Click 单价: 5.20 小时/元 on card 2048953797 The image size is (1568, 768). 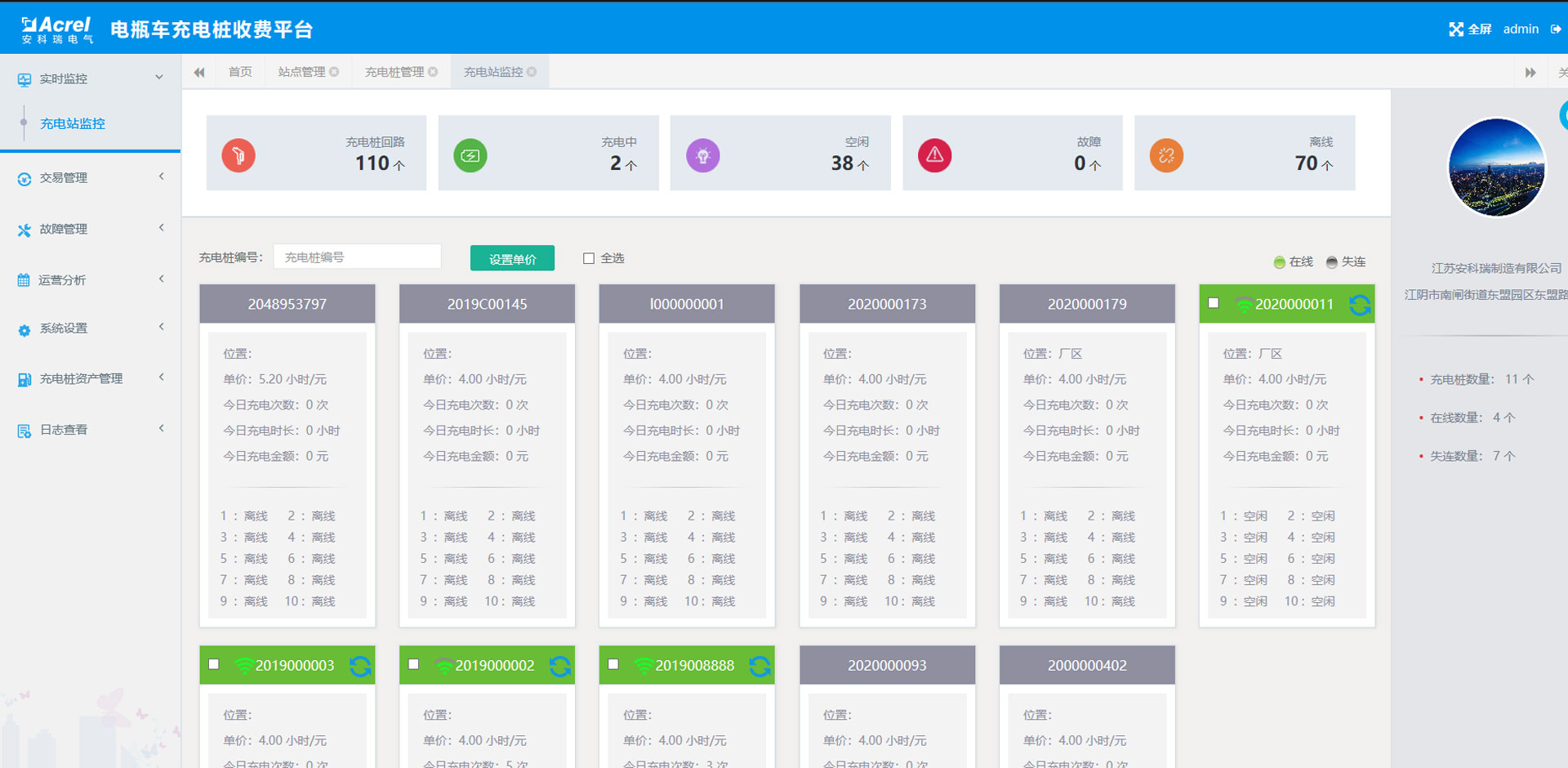click(275, 379)
